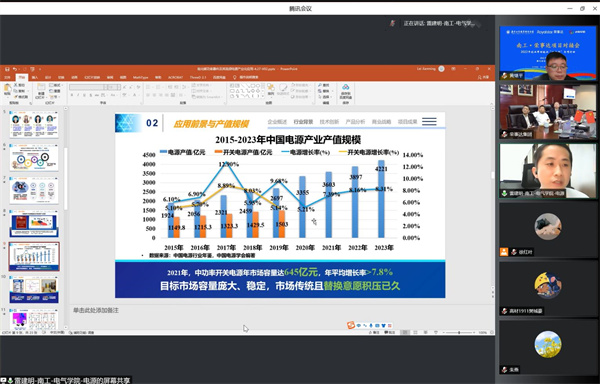Adjust the zoom slider in status bar

click(459, 332)
